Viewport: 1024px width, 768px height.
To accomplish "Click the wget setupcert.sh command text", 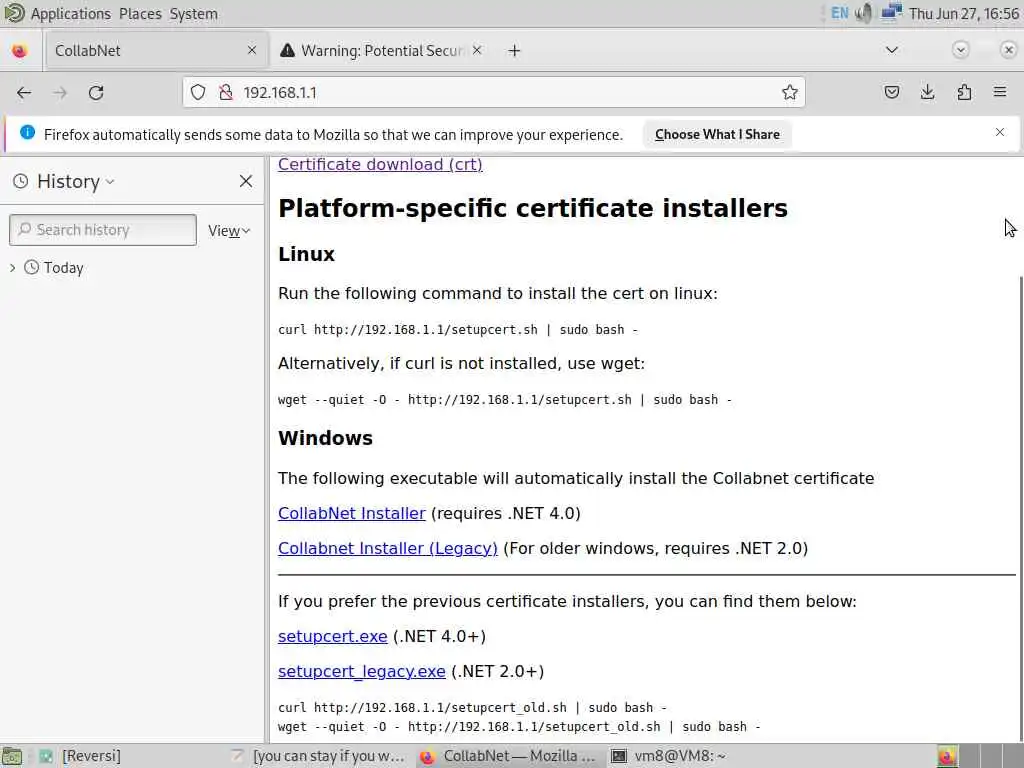I will pyautogui.click(x=505, y=400).
